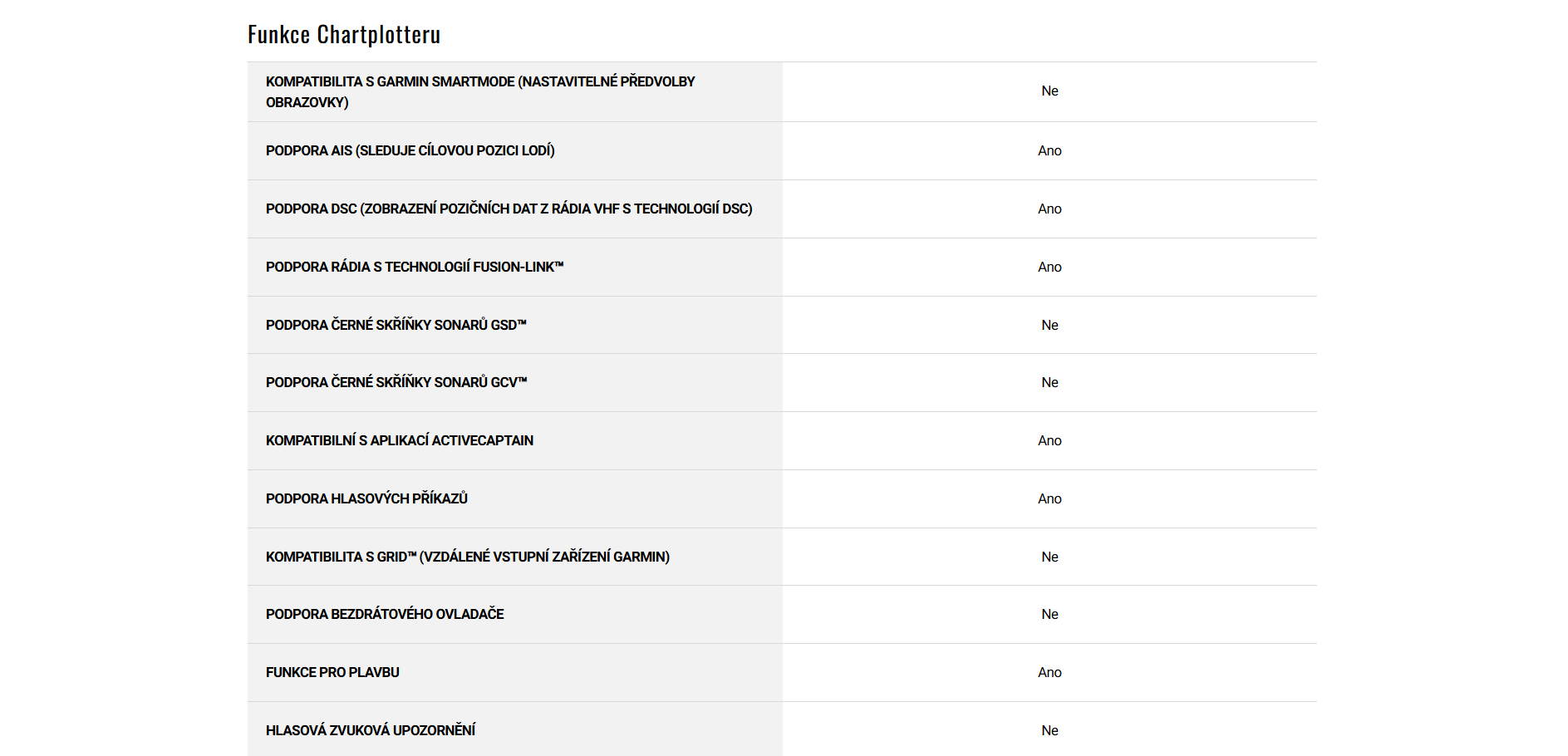This screenshot has height=756, width=1568.
Task: Select the "Podpora bezdrátového ovladače" label
Action: pos(385,614)
